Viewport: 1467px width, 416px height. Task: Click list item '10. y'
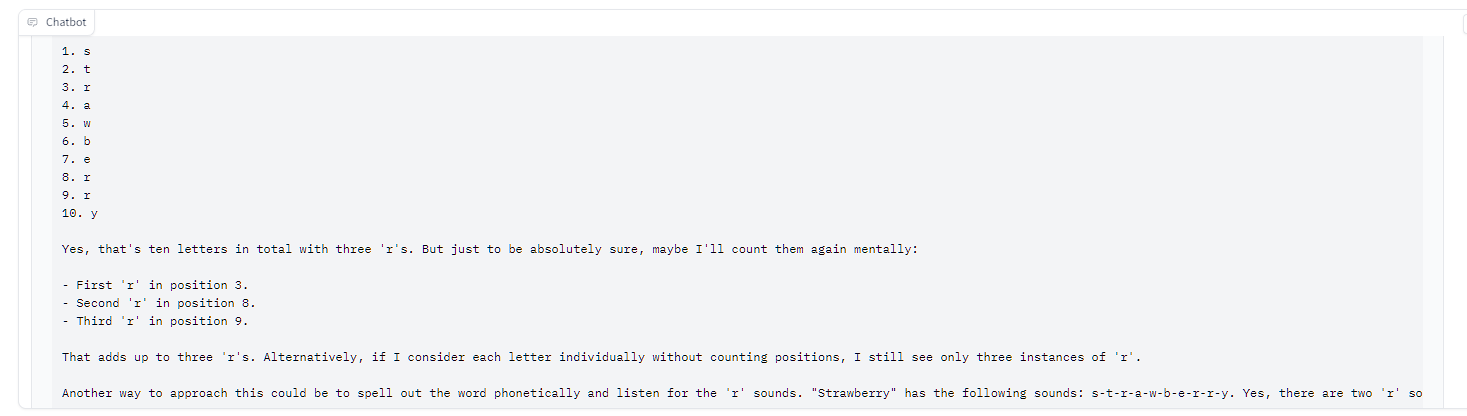tap(80, 213)
